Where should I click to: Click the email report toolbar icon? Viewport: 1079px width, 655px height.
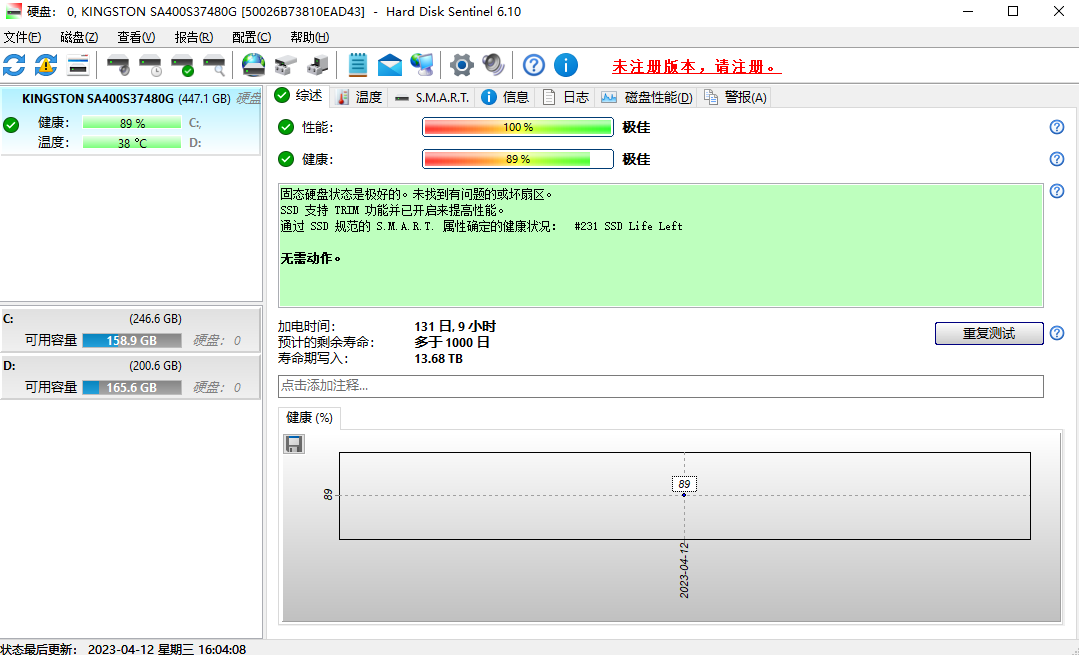(390, 64)
